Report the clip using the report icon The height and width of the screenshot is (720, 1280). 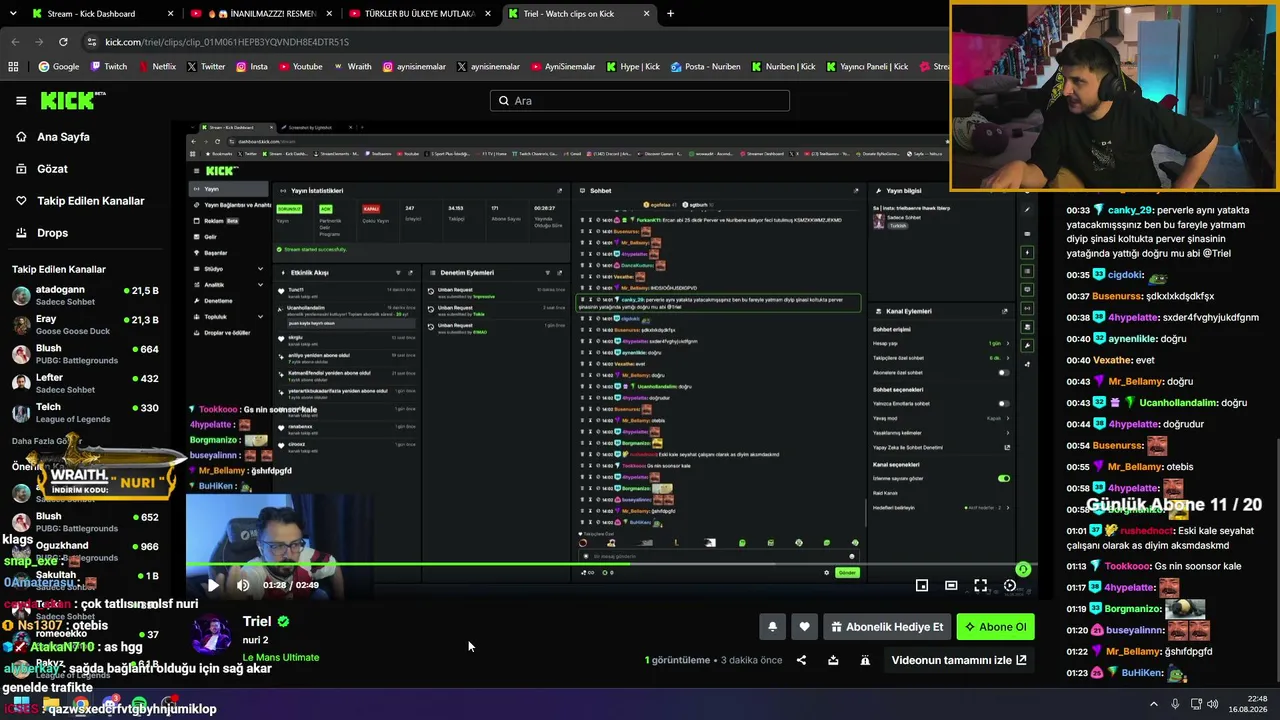pos(865,660)
